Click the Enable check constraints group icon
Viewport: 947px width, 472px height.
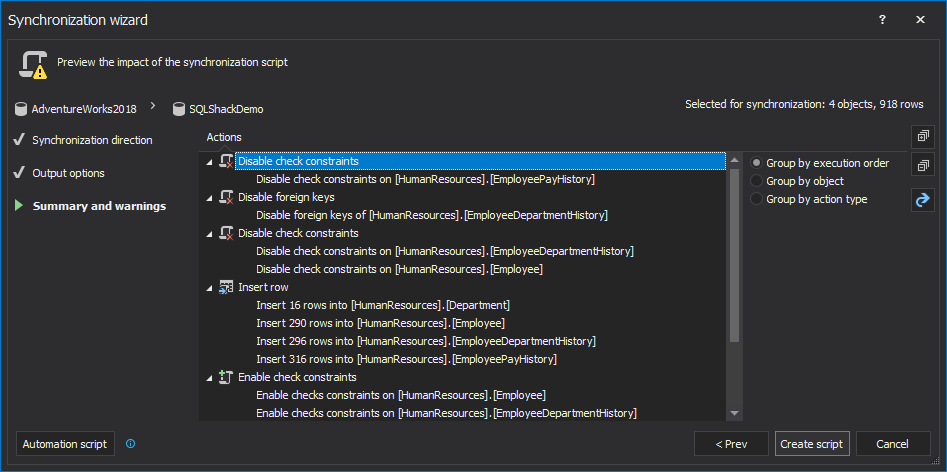click(x=226, y=377)
